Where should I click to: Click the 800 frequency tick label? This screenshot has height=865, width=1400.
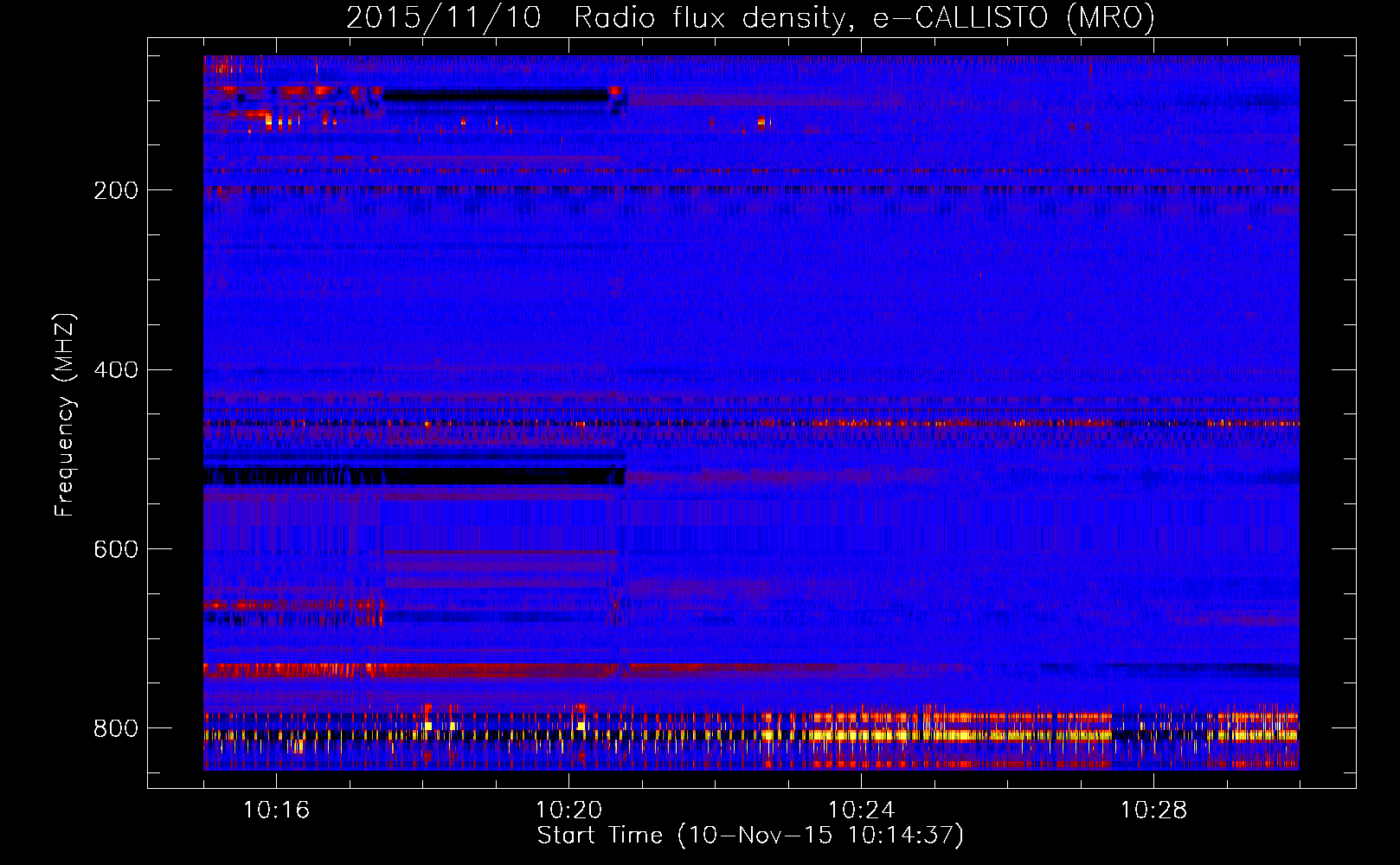pos(116,728)
